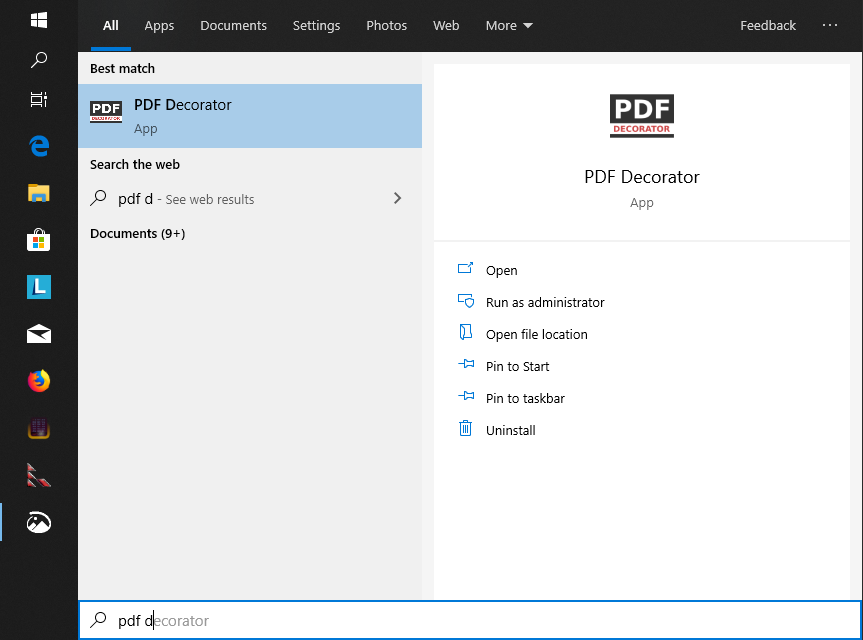Open the Mail app
This screenshot has height=640, width=863.
click(38, 334)
